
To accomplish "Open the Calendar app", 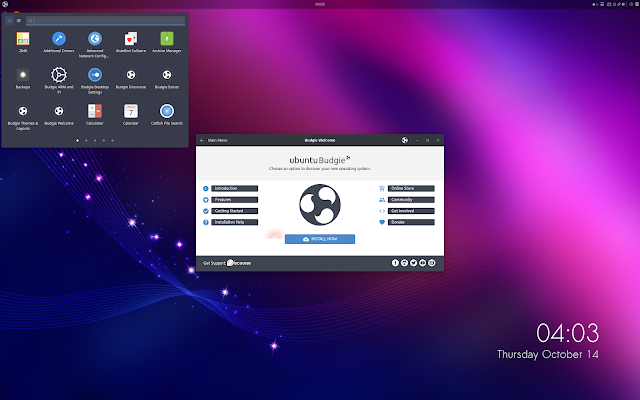I will (x=131, y=111).
